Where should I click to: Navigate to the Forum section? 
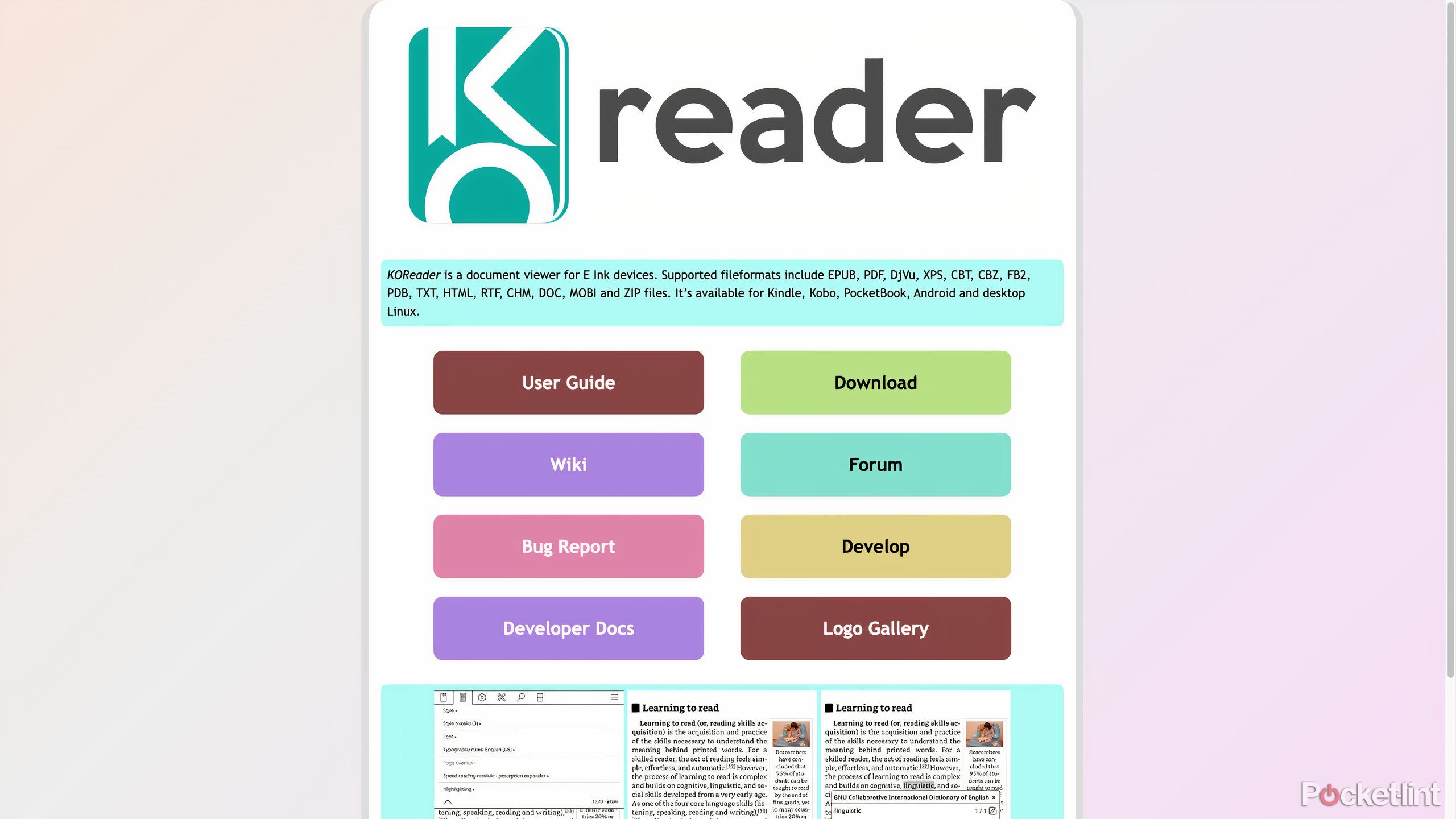click(x=875, y=464)
